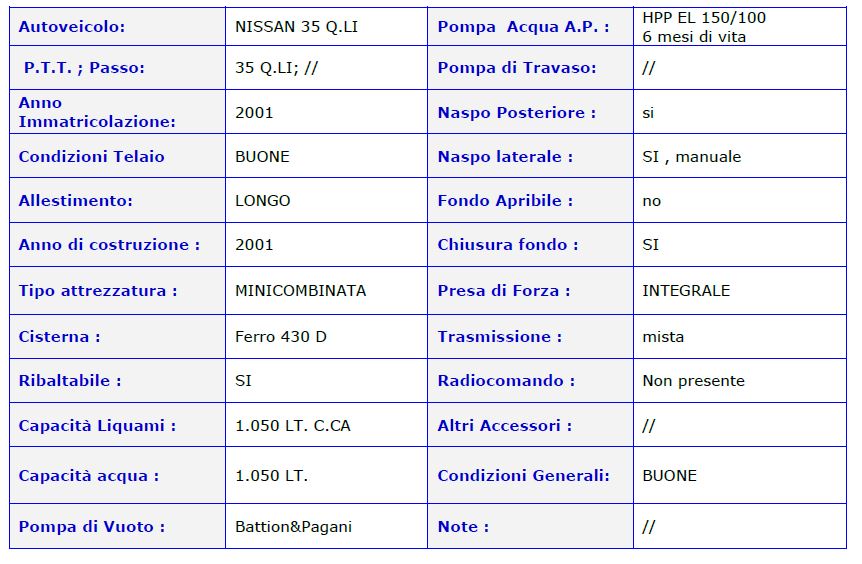The width and height of the screenshot is (862, 564).
Task: Click the Naspo Posteriore label
Action: click(x=517, y=112)
